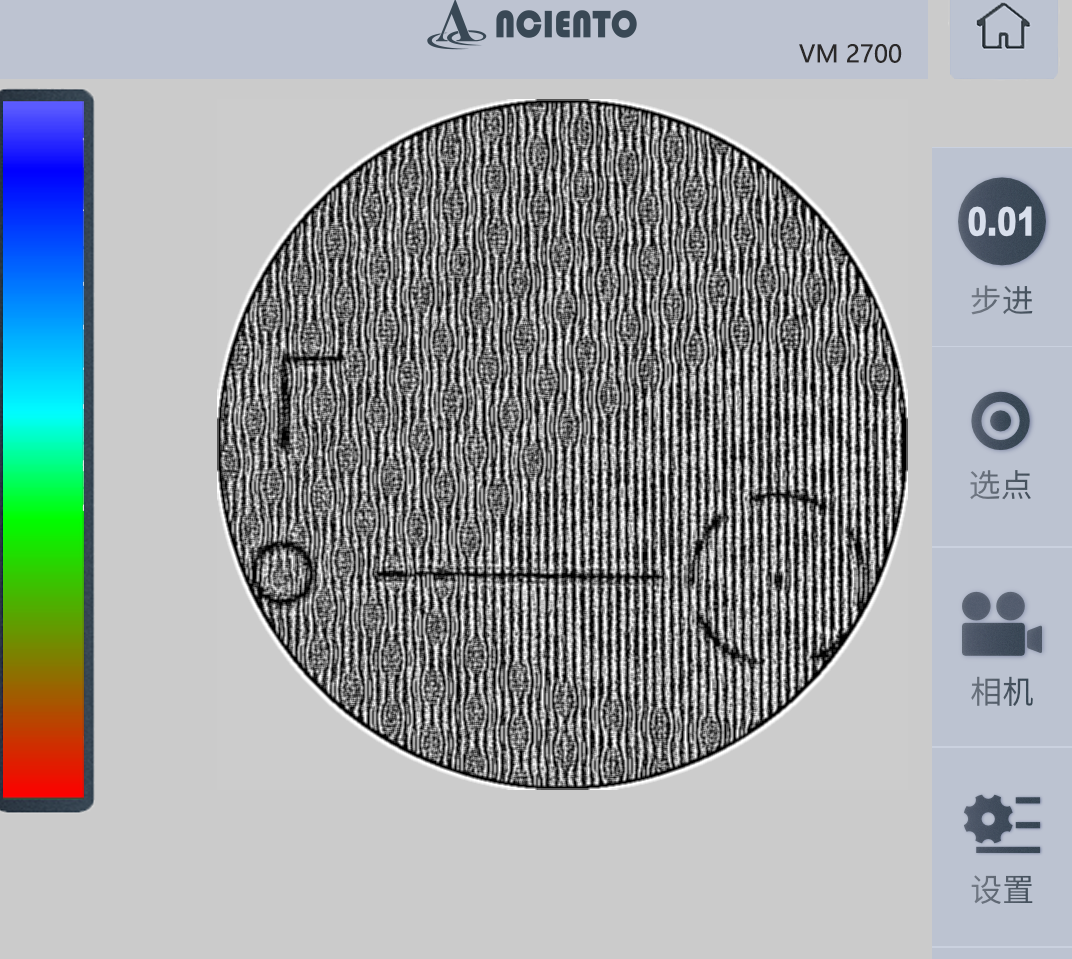The image size is (1072, 959).
Task: Click the 设置 text label
Action: pos(1001,889)
